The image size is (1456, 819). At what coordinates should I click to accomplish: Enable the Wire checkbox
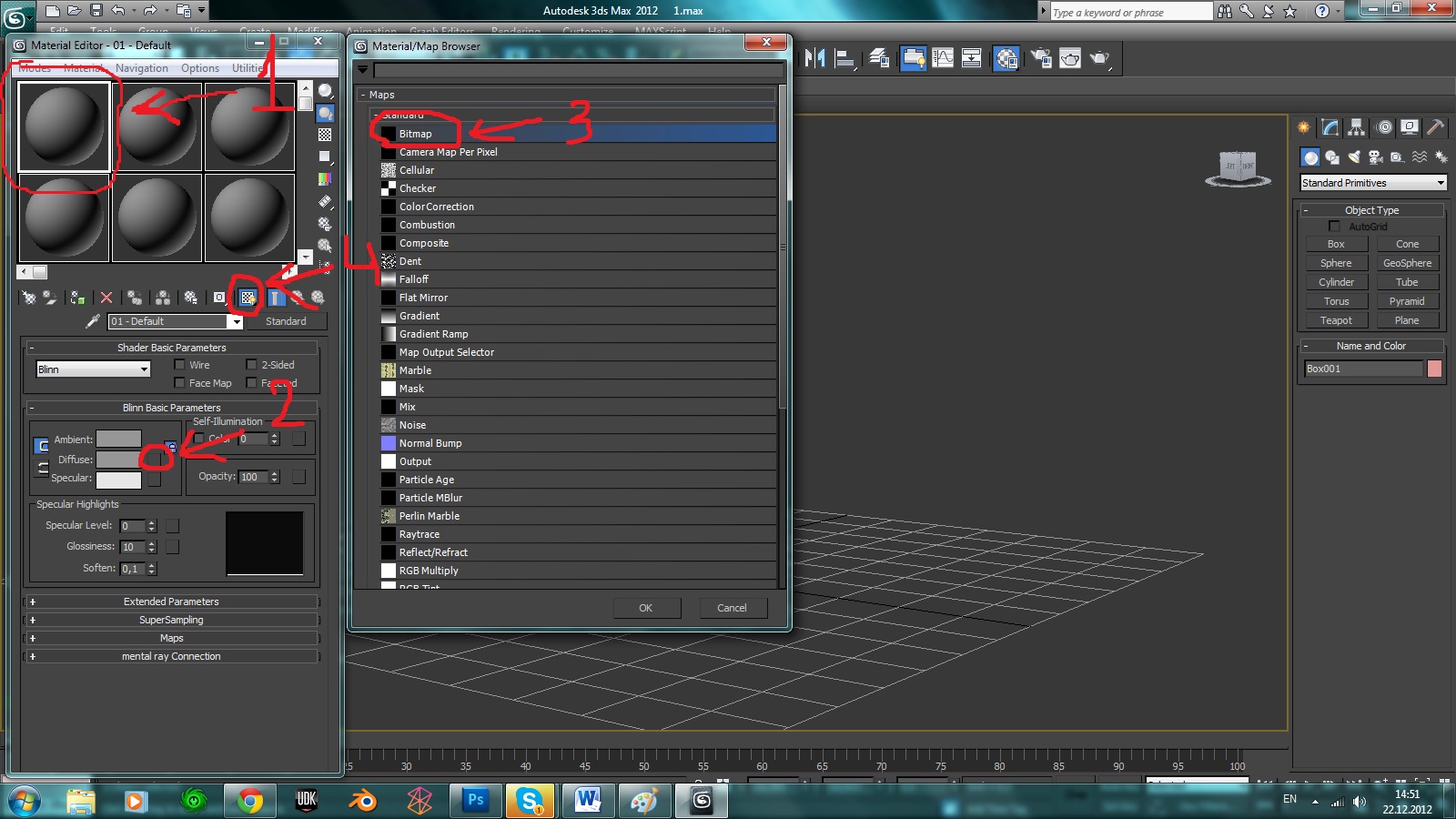click(179, 365)
